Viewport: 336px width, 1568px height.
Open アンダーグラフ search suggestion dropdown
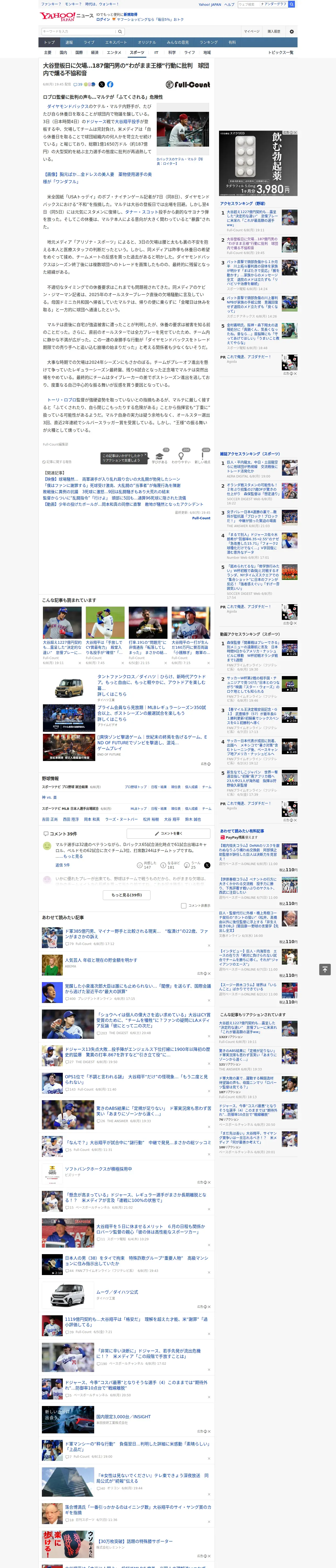click(x=273, y=4)
